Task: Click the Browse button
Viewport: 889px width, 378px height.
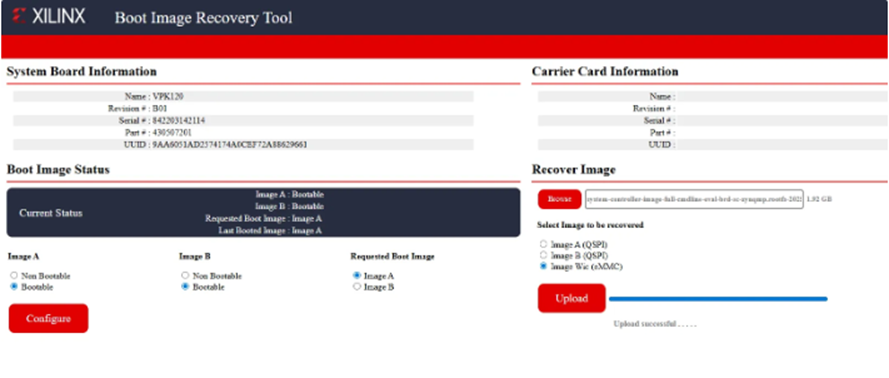Action: click(560, 199)
